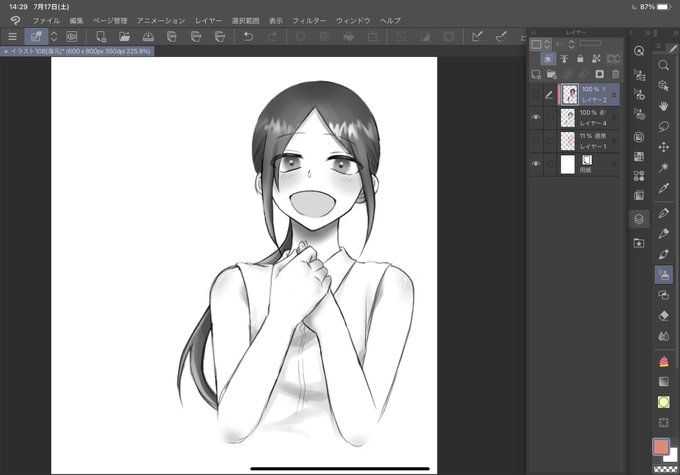Select the Eyedropper tool

pyautogui.click(x=664, y=188)
